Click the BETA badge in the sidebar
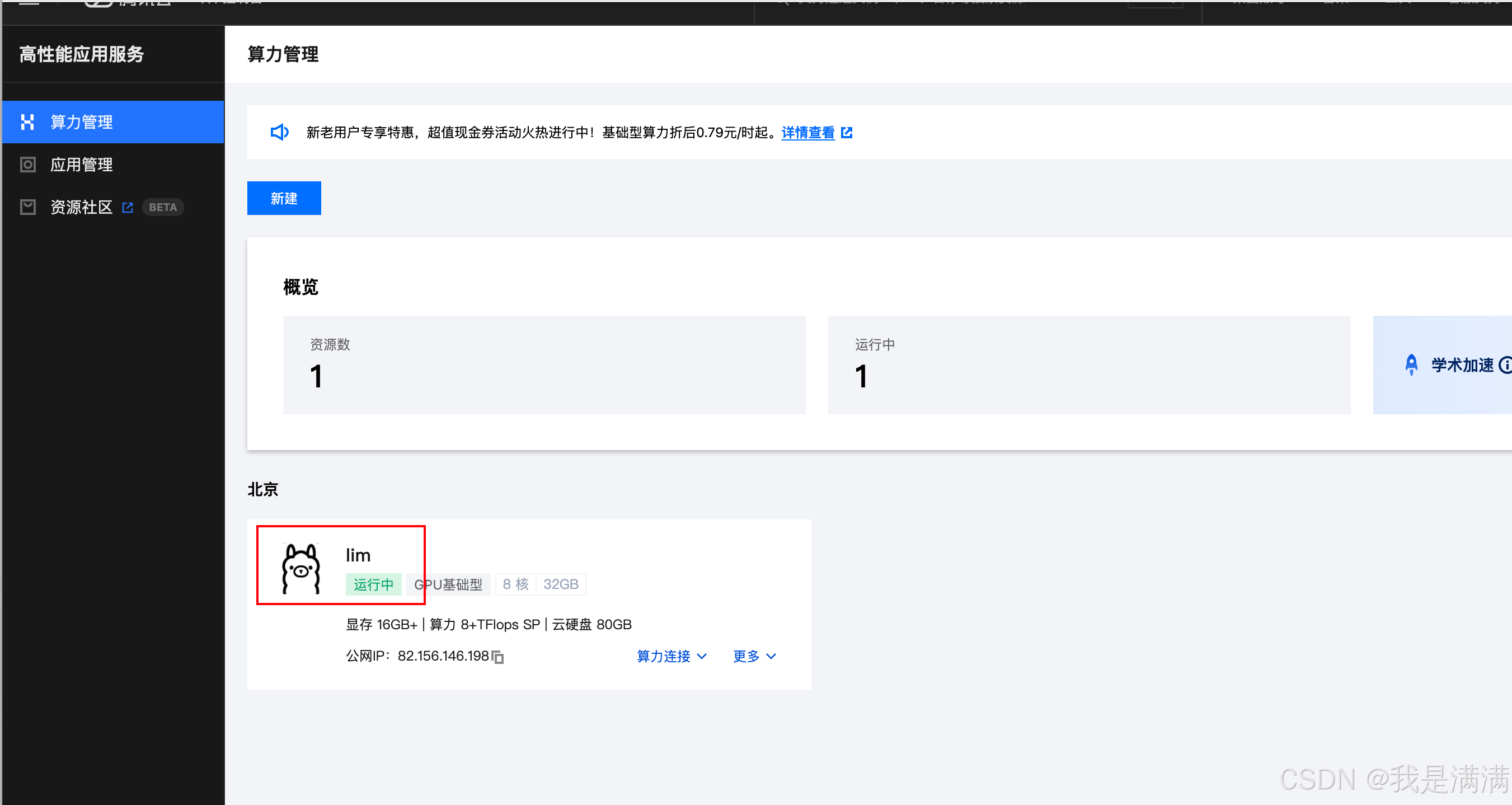This screenshot has height=805, width=1512. pos(163,207)
